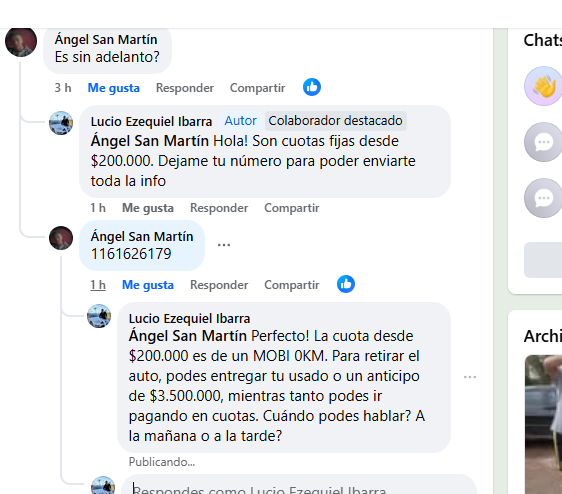
Task: Open three-dots menu beside 1161626179 comment
Action: (x=224, y=245)
